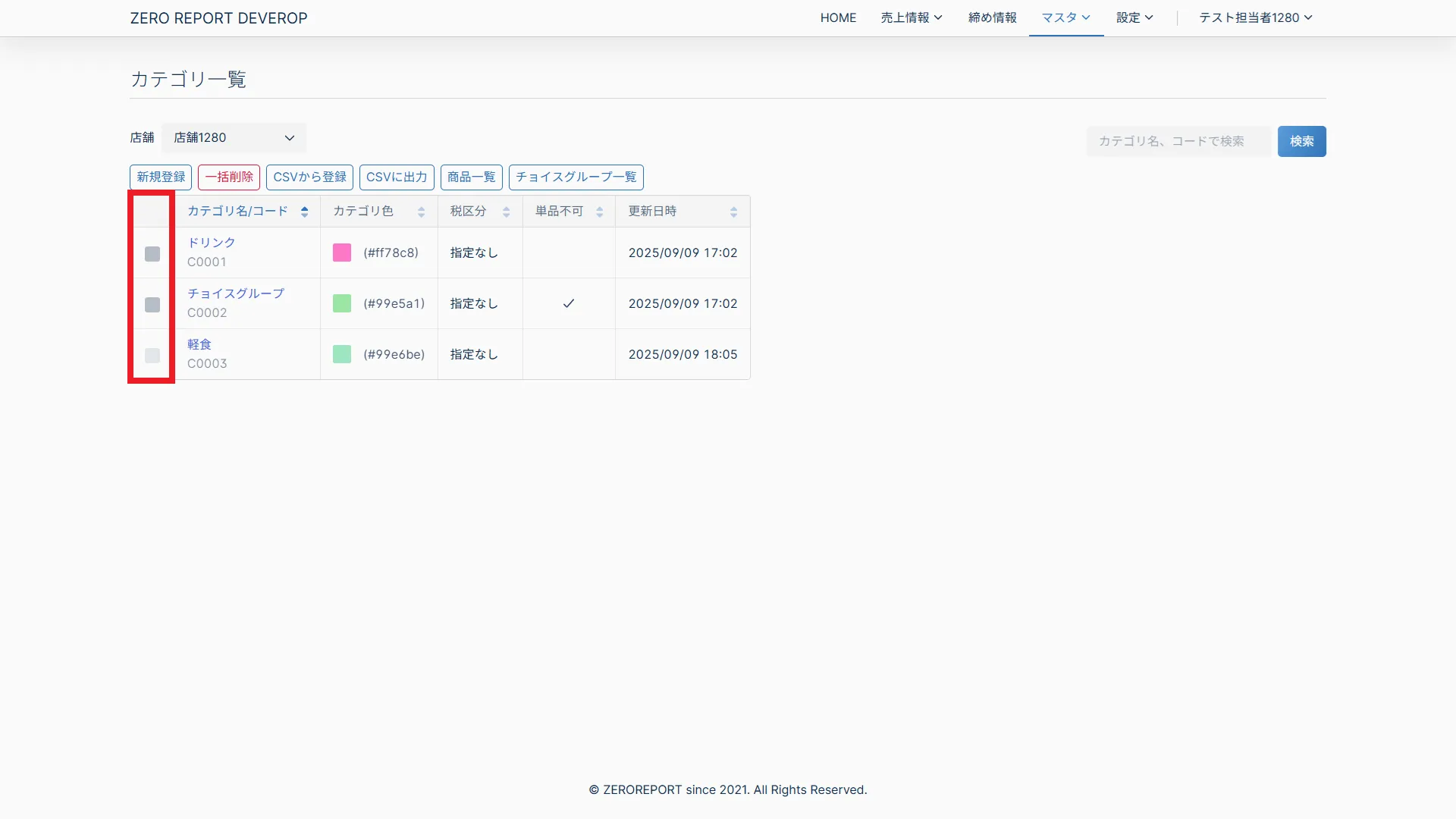Click the red 一括削除 button
This screenshot has width=1456, height=819.
229,177
